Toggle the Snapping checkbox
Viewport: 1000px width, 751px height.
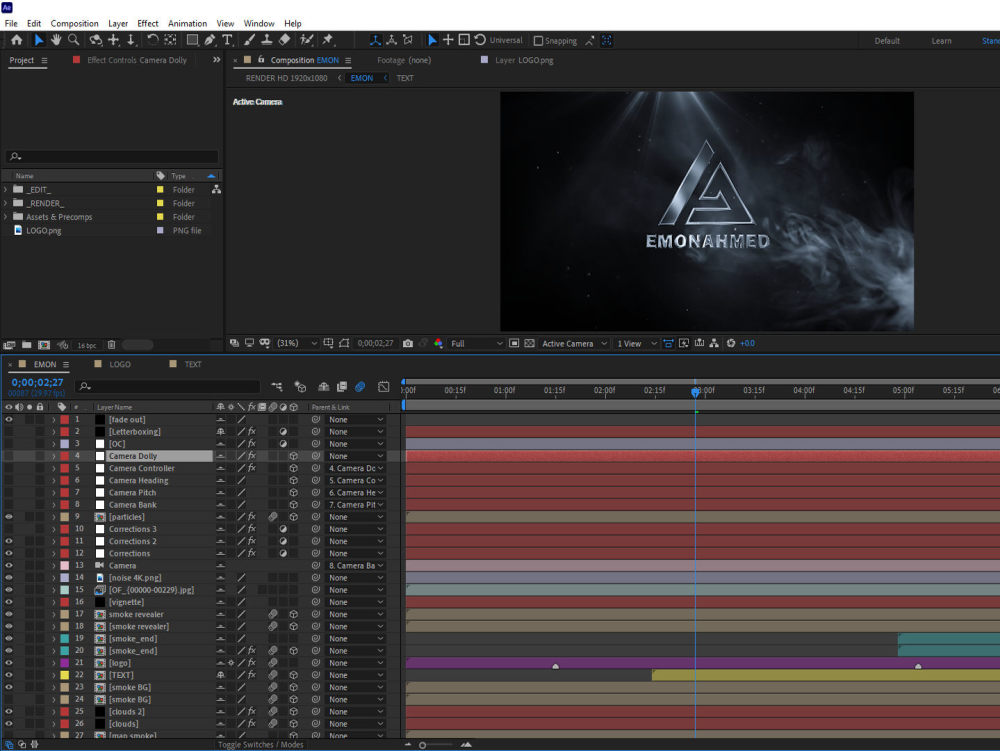[x=538, y=41]
